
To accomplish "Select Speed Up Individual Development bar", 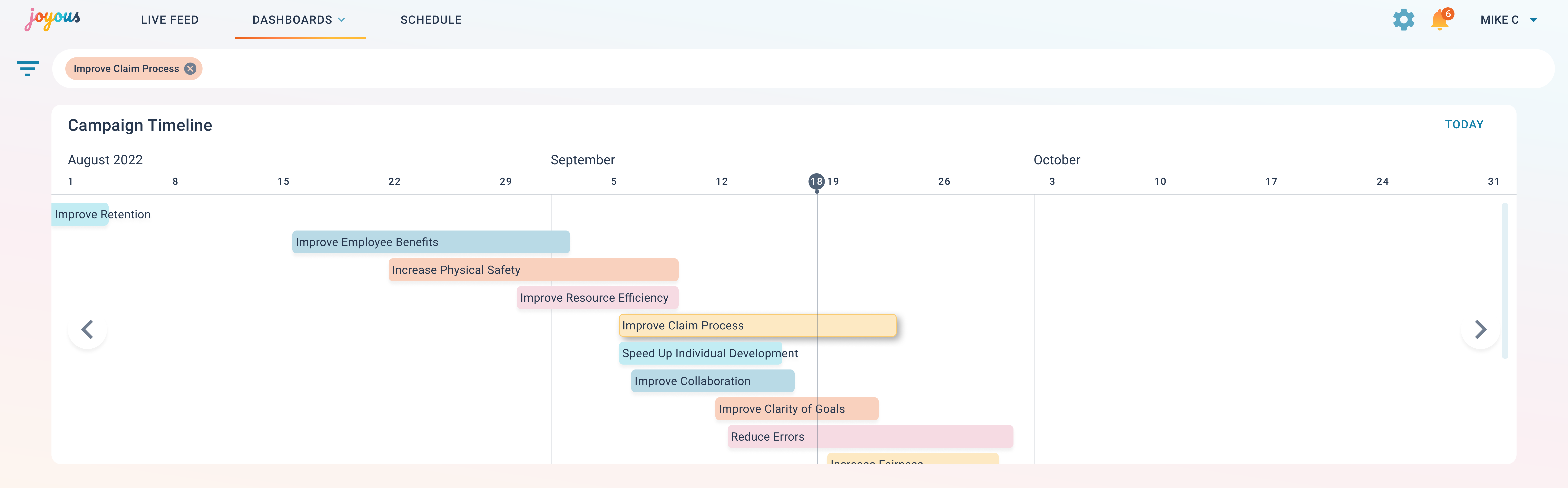I will pyautogui.click(x=701, y=353).
